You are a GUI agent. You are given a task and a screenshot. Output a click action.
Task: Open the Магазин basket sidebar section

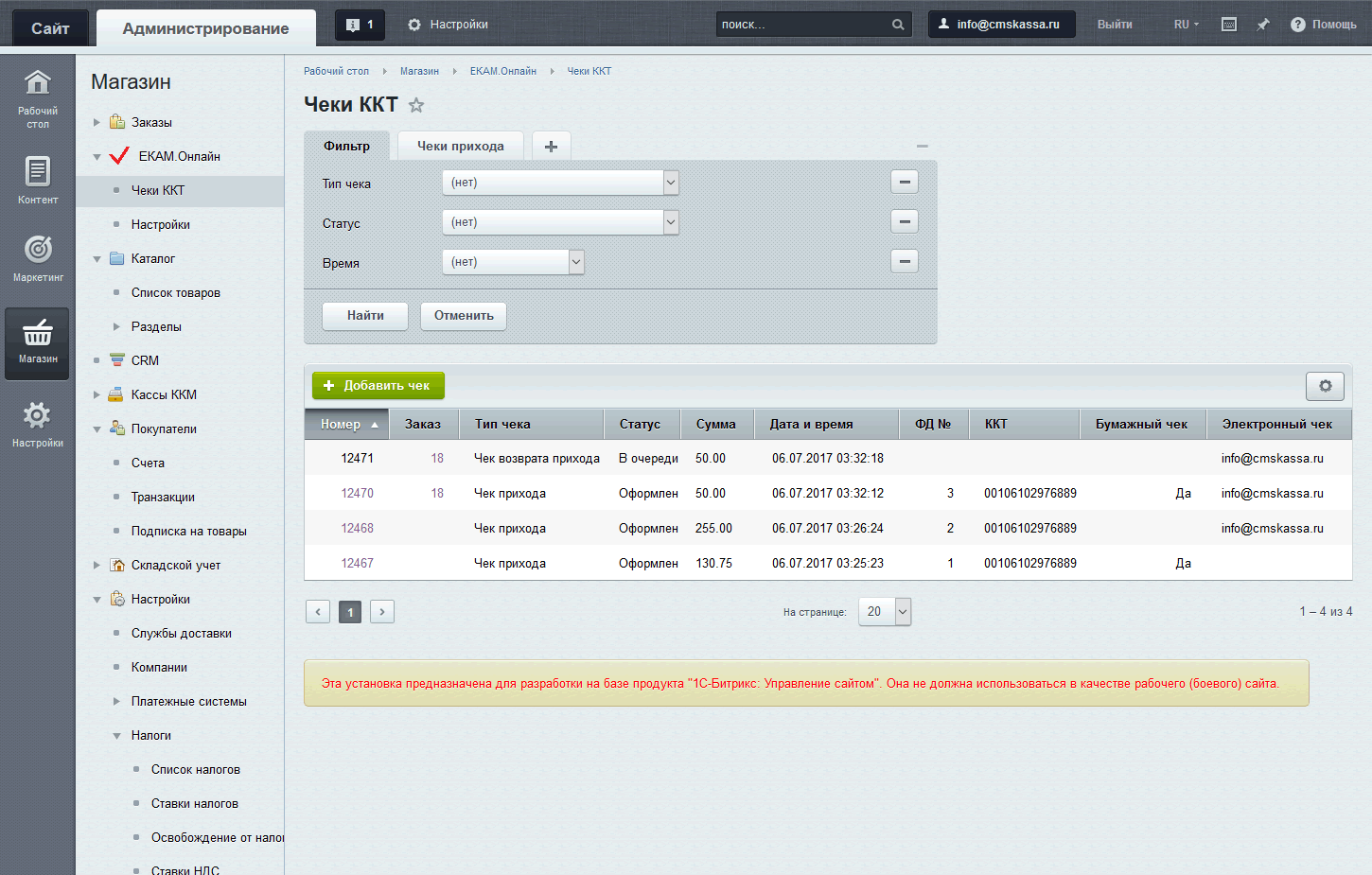pos(38,343)
